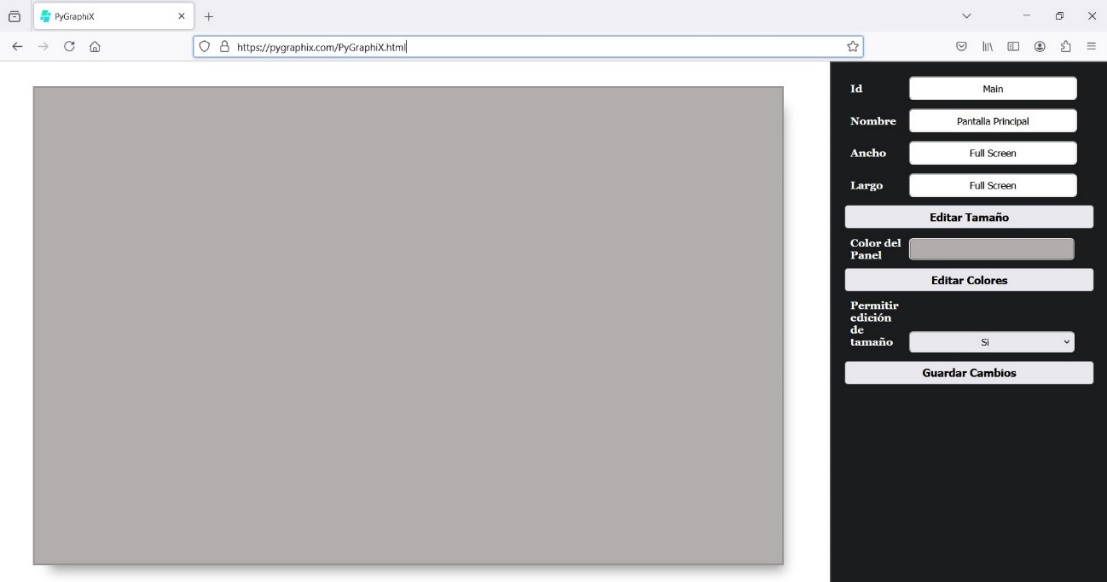This screenshot has width=1107, height=582.
Task: Open the Firefox hamburger menu
Action: click(x=1091, y=46)
